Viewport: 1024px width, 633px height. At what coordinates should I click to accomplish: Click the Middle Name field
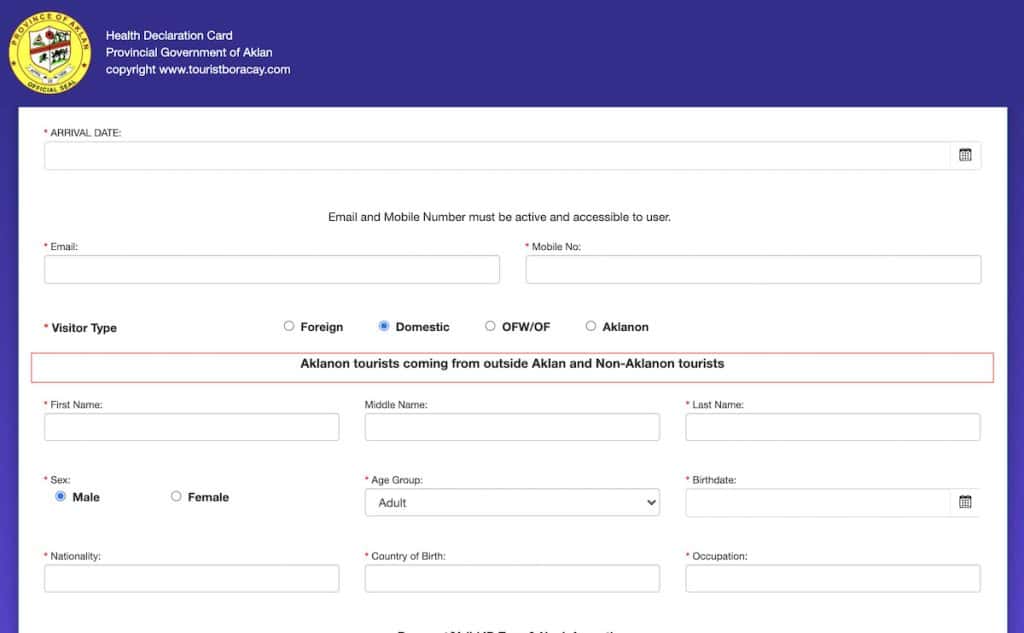coord(511,427)
